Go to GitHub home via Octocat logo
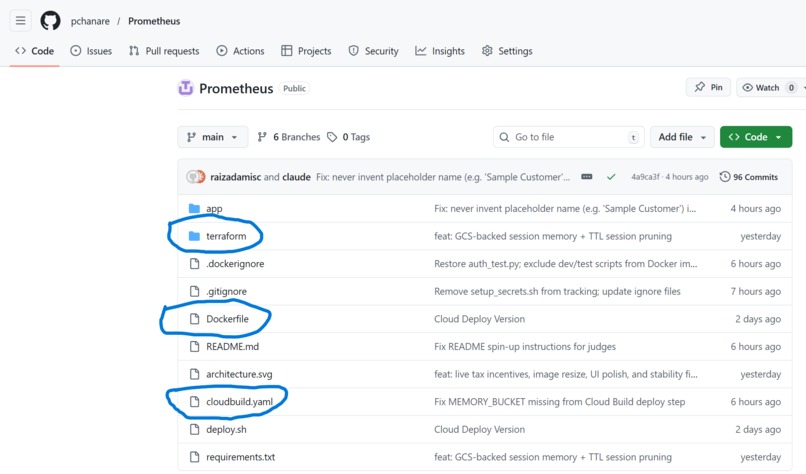Image resolution: width=806 pixels, height=474 pixels. pyautogui.click(x=50, y=21)
